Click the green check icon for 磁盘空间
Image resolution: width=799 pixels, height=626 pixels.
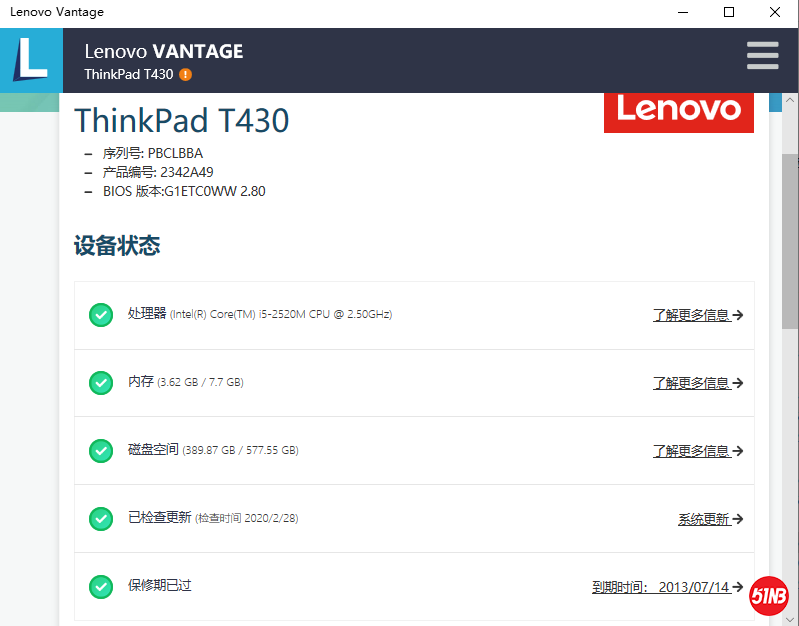click(x=101, y=451)
